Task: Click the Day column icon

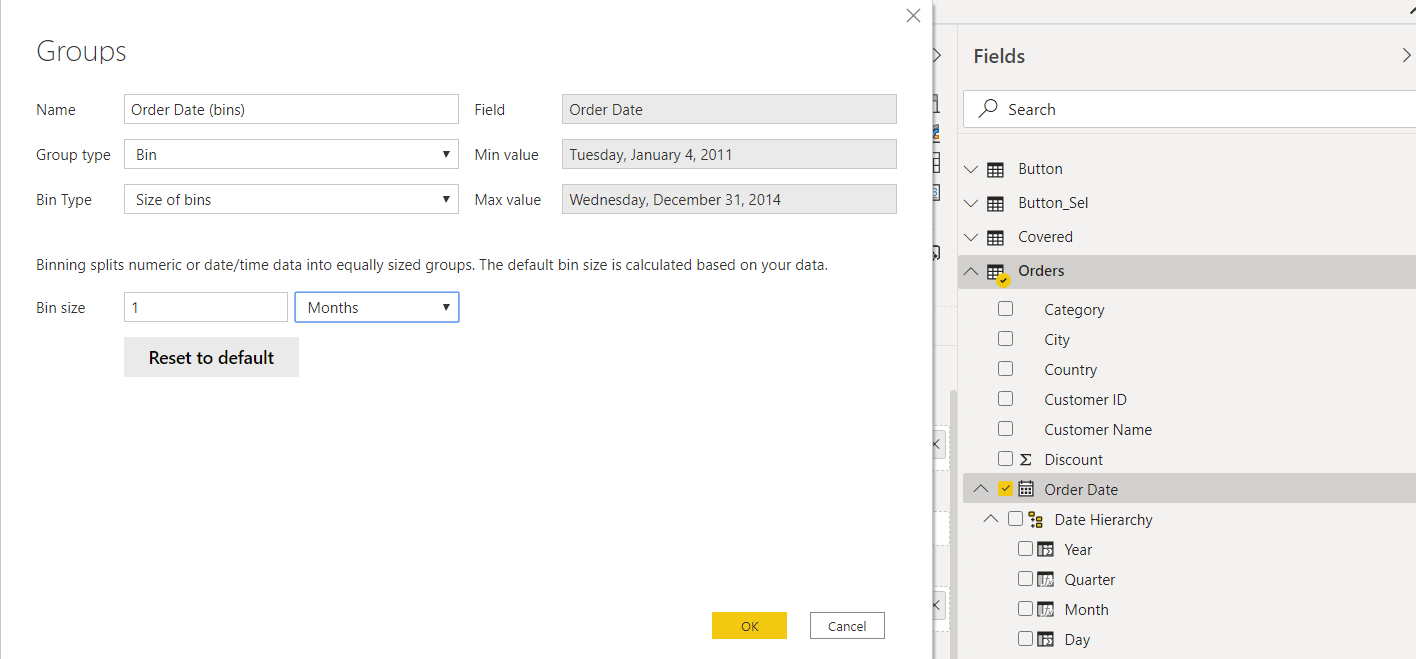Action: [x=1045, y=639]
